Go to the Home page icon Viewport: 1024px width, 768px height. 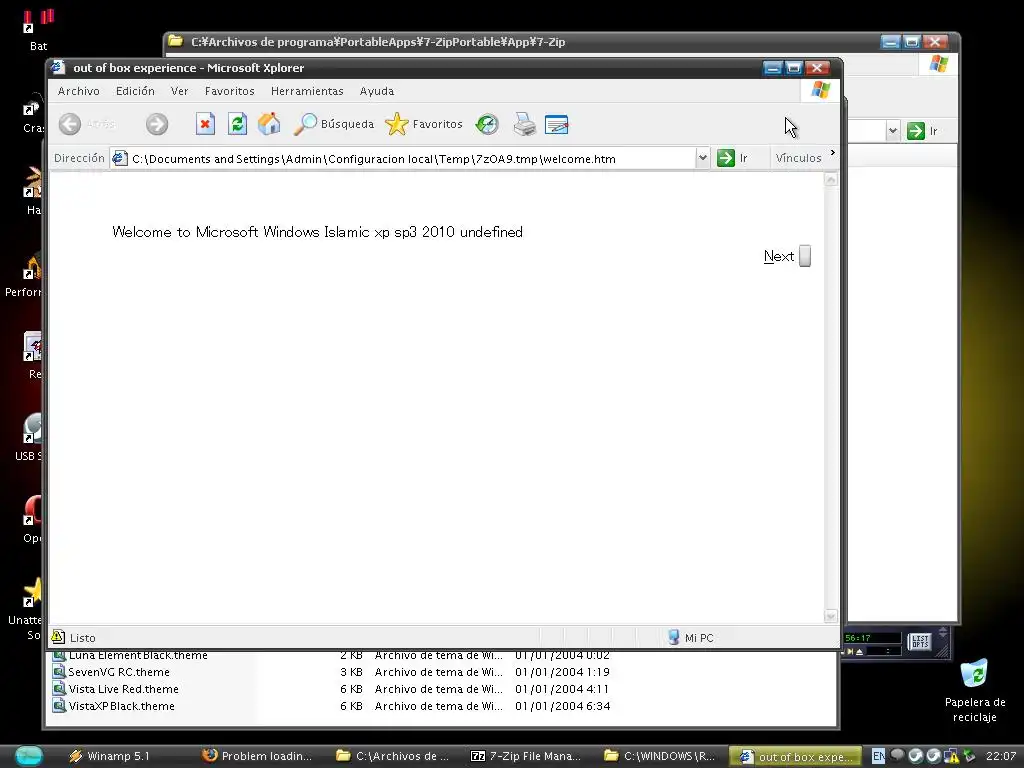[269, 124]
